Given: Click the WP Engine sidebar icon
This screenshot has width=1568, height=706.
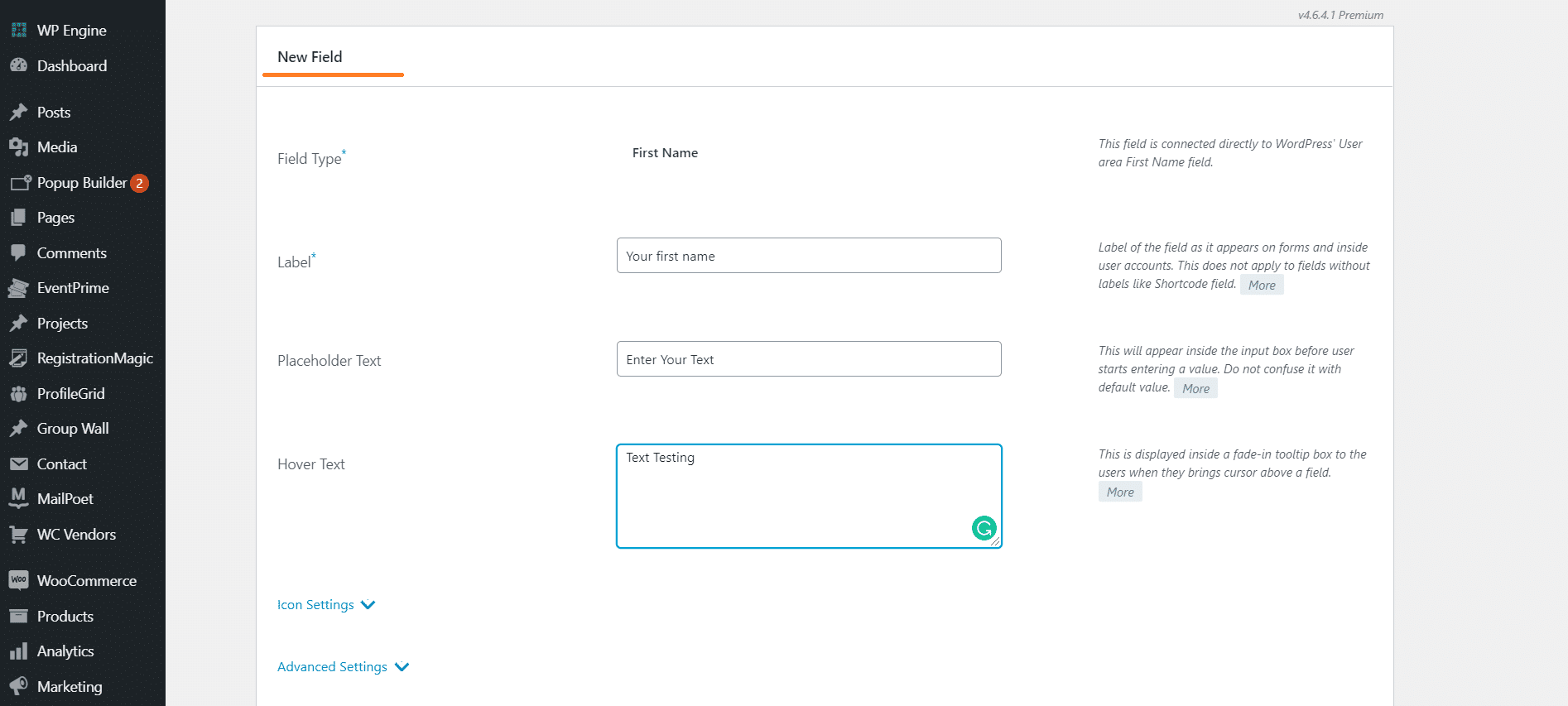Looking at the screenshot, I should pyautogui.click(x=18, y=31).
